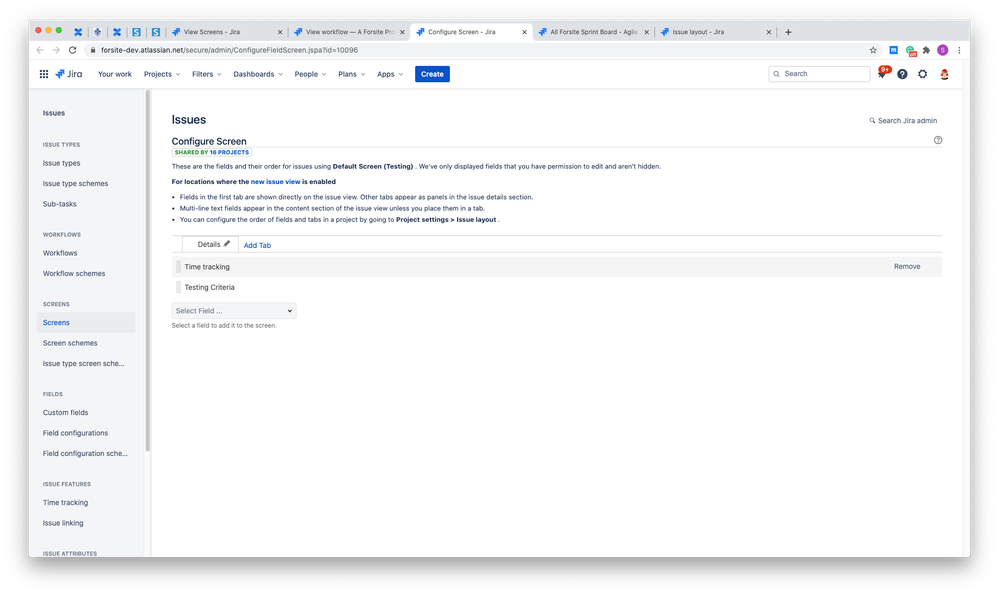Switch to the first pinned 'S' tab
Viewport: 999px width, 595px height.
coord(136,32)
